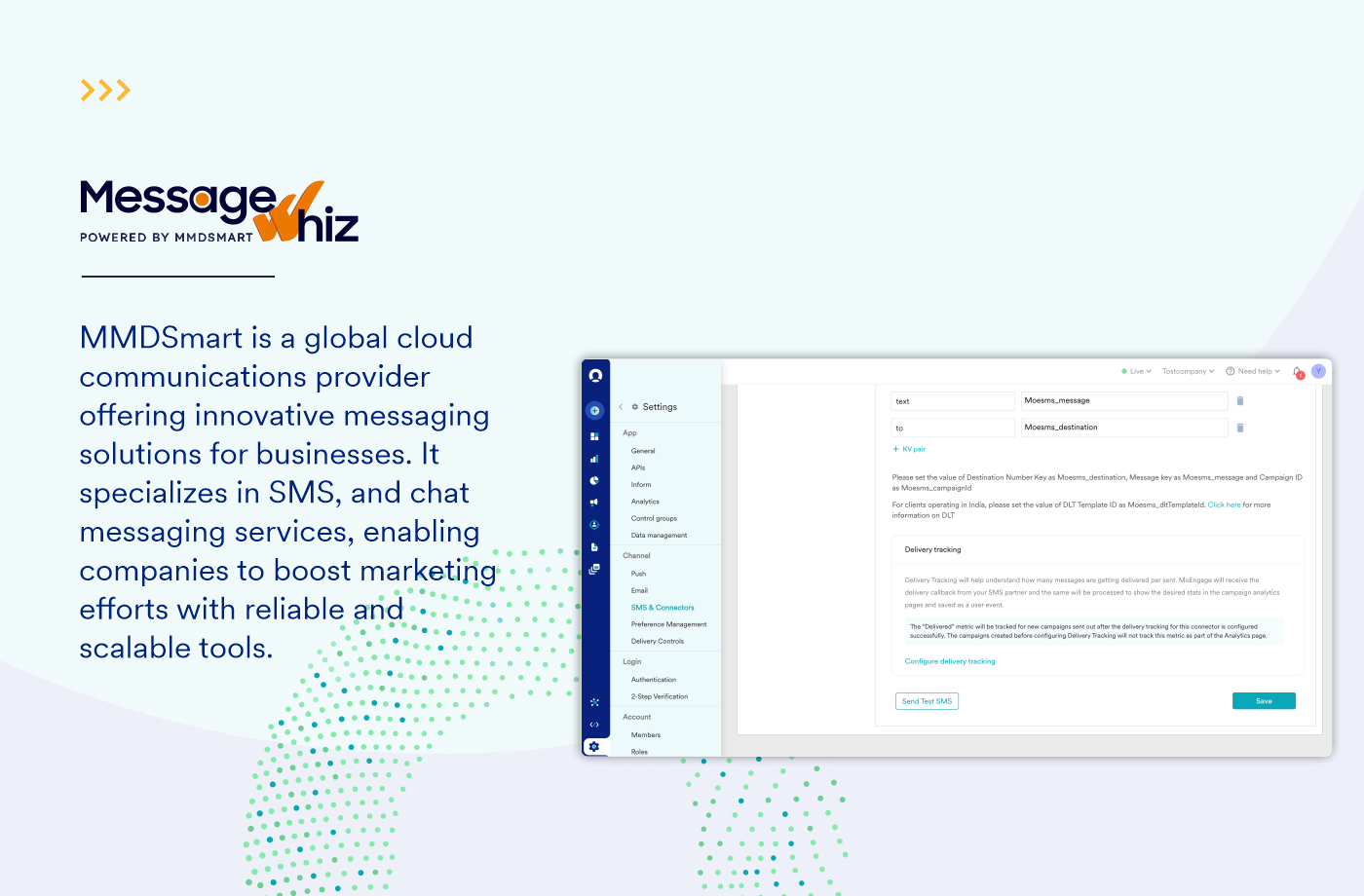1364x896 pixels.
Task: Click the Moesms_destination value field
Action: 1124,428
